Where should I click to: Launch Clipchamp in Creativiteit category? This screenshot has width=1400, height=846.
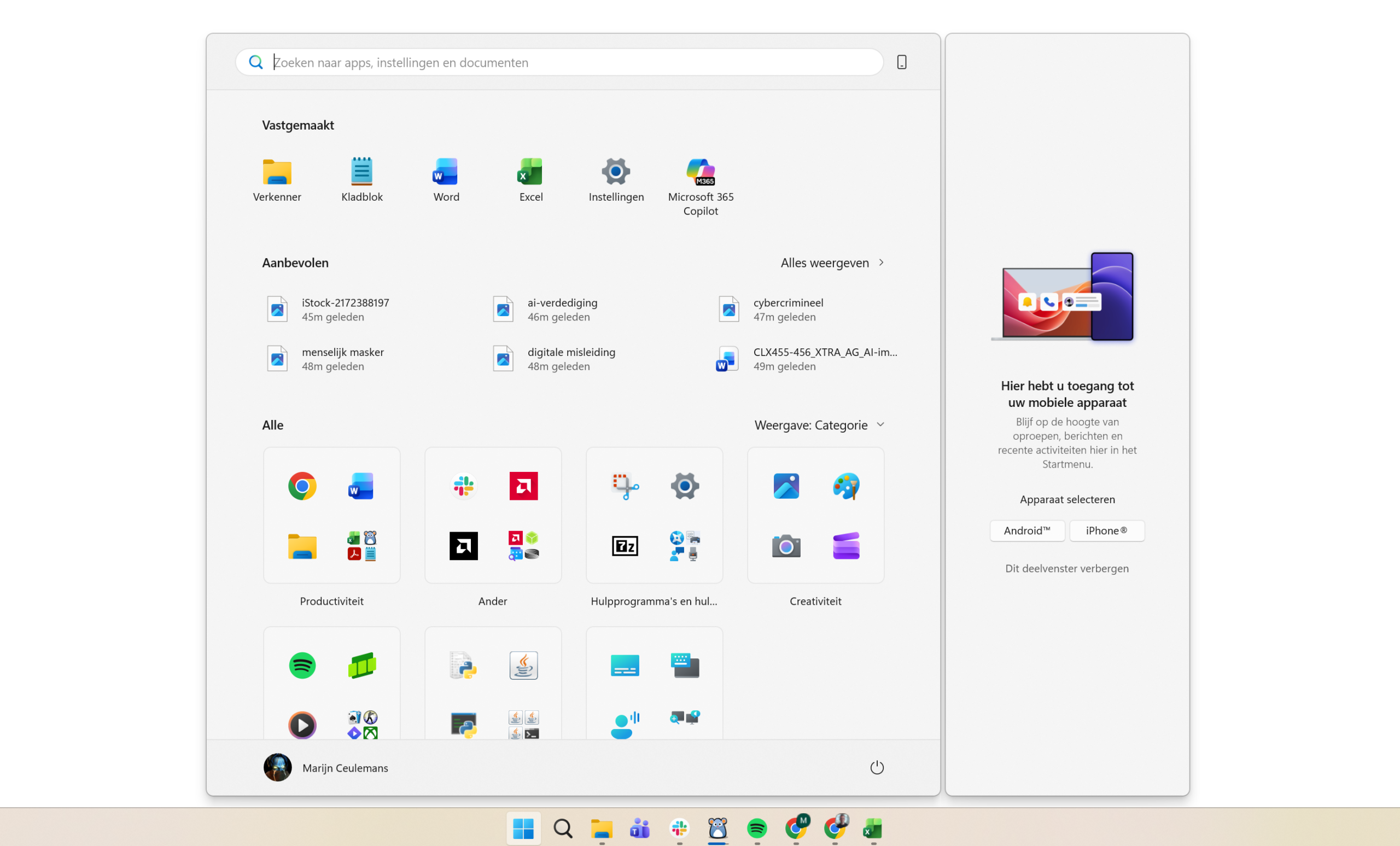click(x=846, y=546)
